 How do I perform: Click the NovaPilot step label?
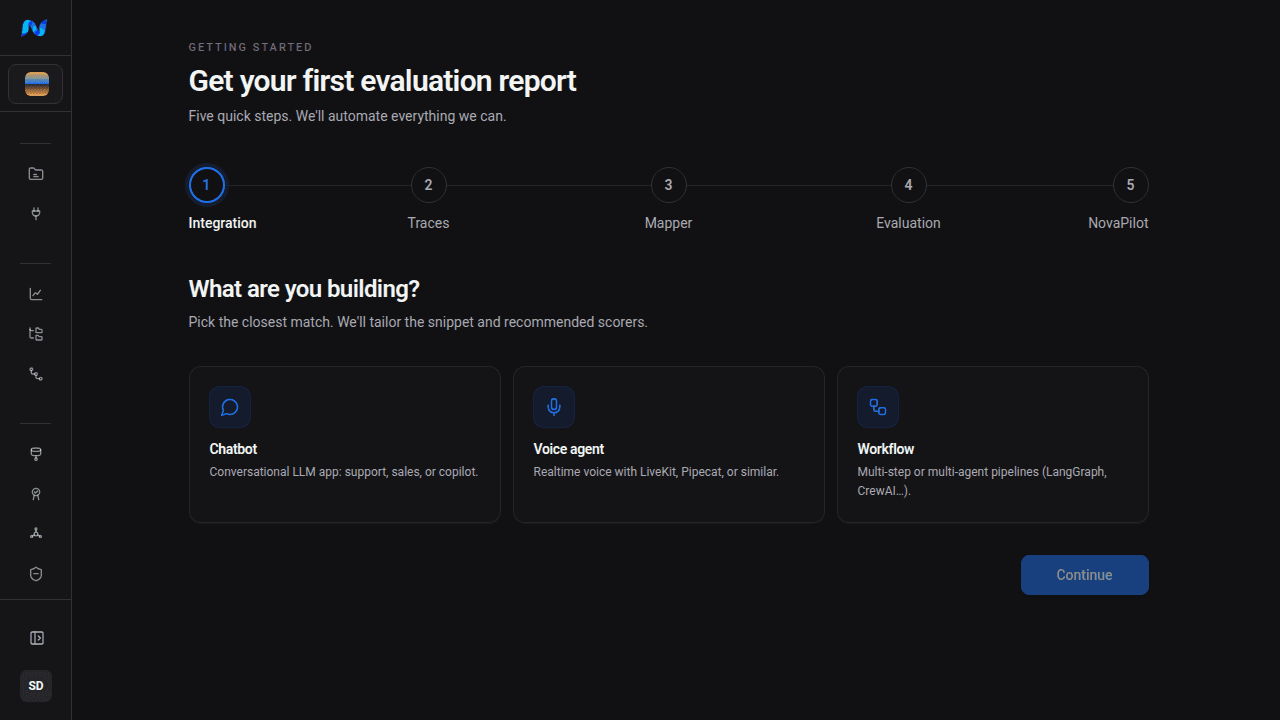tap(1118, 223)
